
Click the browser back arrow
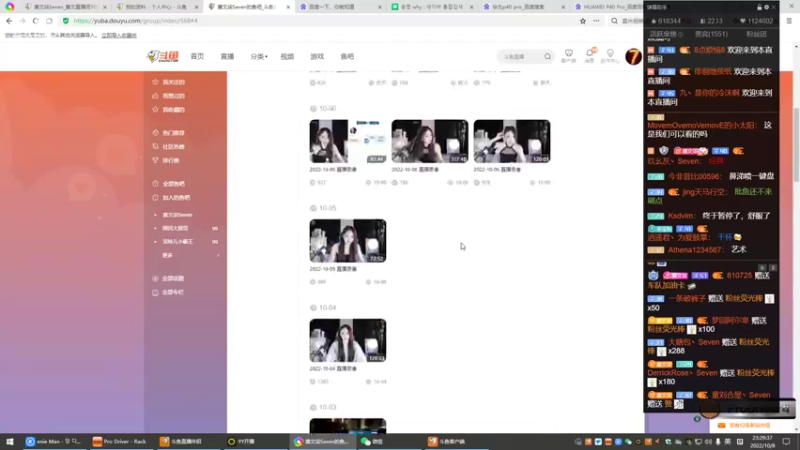(9, 21)
